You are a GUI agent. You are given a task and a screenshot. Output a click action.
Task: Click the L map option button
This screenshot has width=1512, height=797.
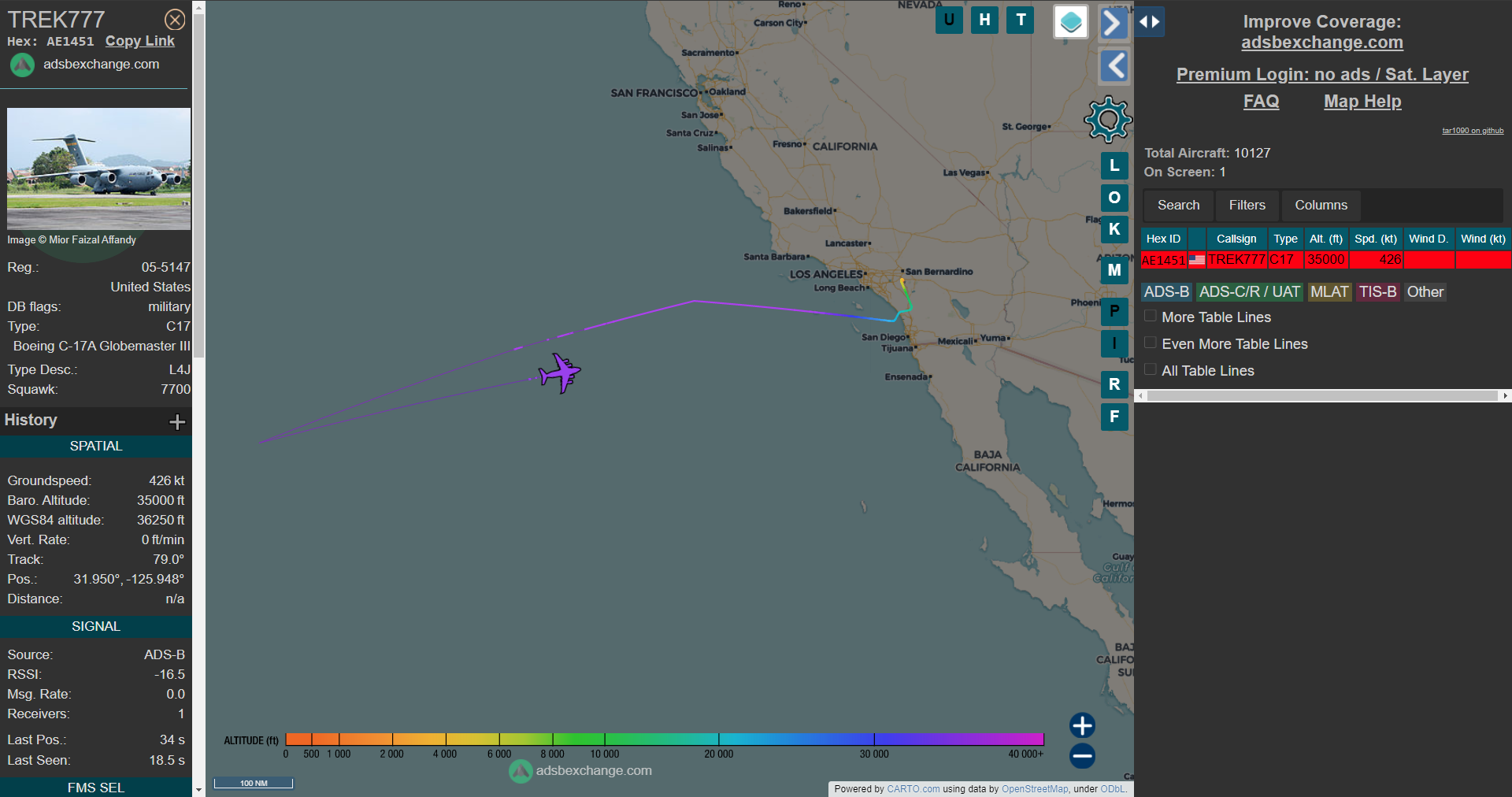click(1114, 165)
